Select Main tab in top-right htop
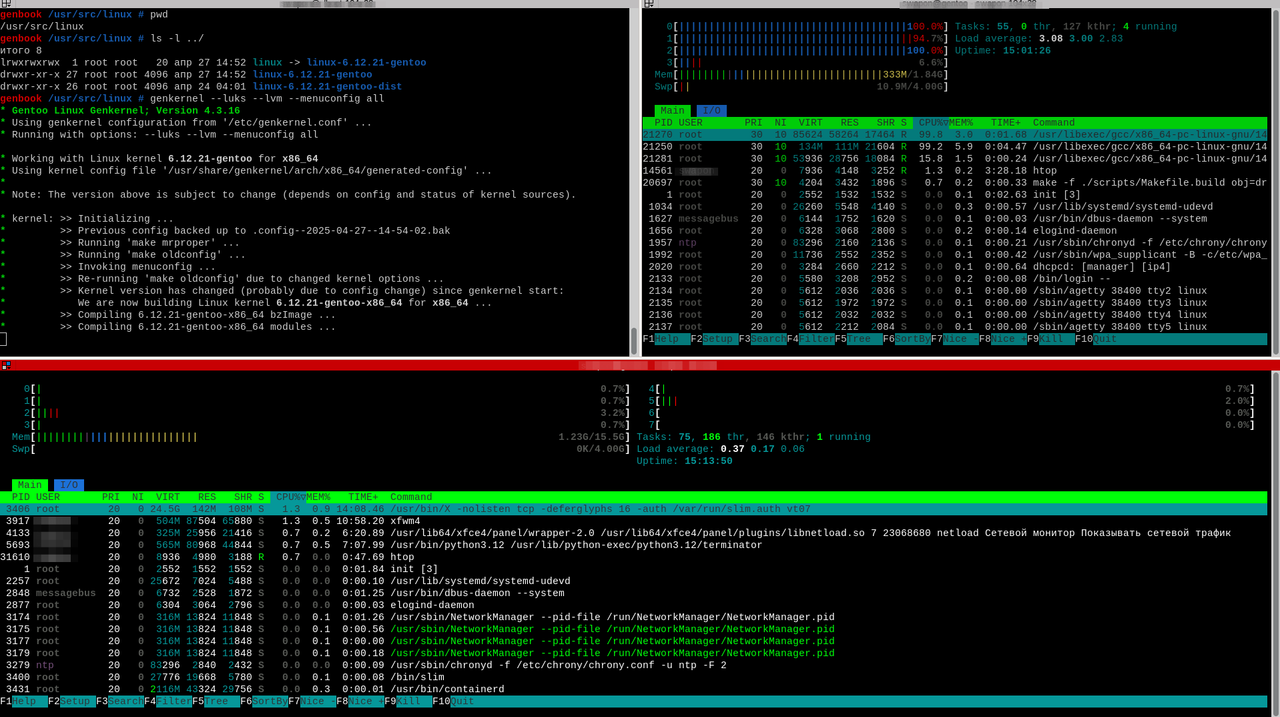This screenshot has width=1280, height=717. click(x=673, y=111)
